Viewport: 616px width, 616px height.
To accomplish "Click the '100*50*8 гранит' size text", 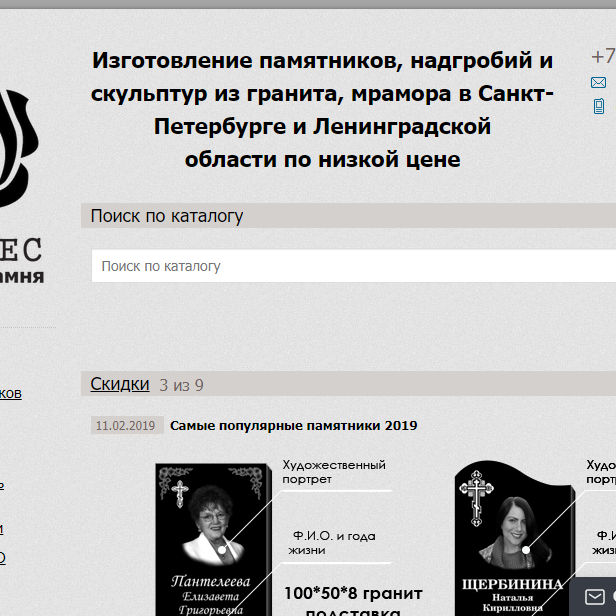I will [x=353, y=594].
